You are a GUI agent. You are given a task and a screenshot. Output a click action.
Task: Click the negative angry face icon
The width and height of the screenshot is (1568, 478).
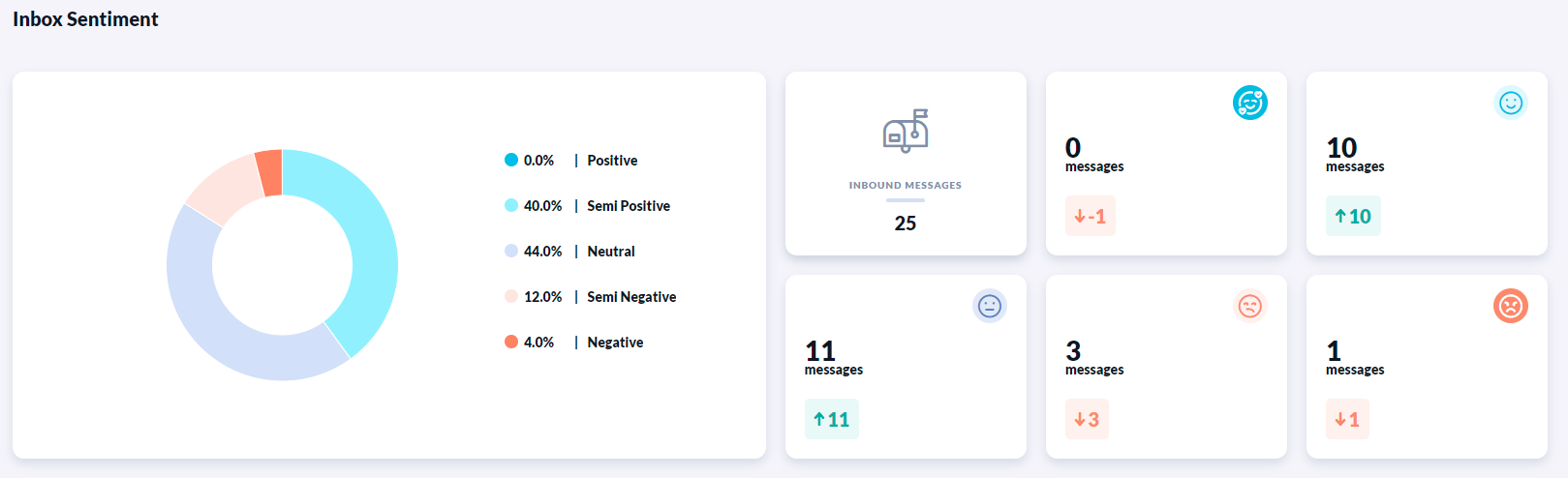pos(1510,306)
